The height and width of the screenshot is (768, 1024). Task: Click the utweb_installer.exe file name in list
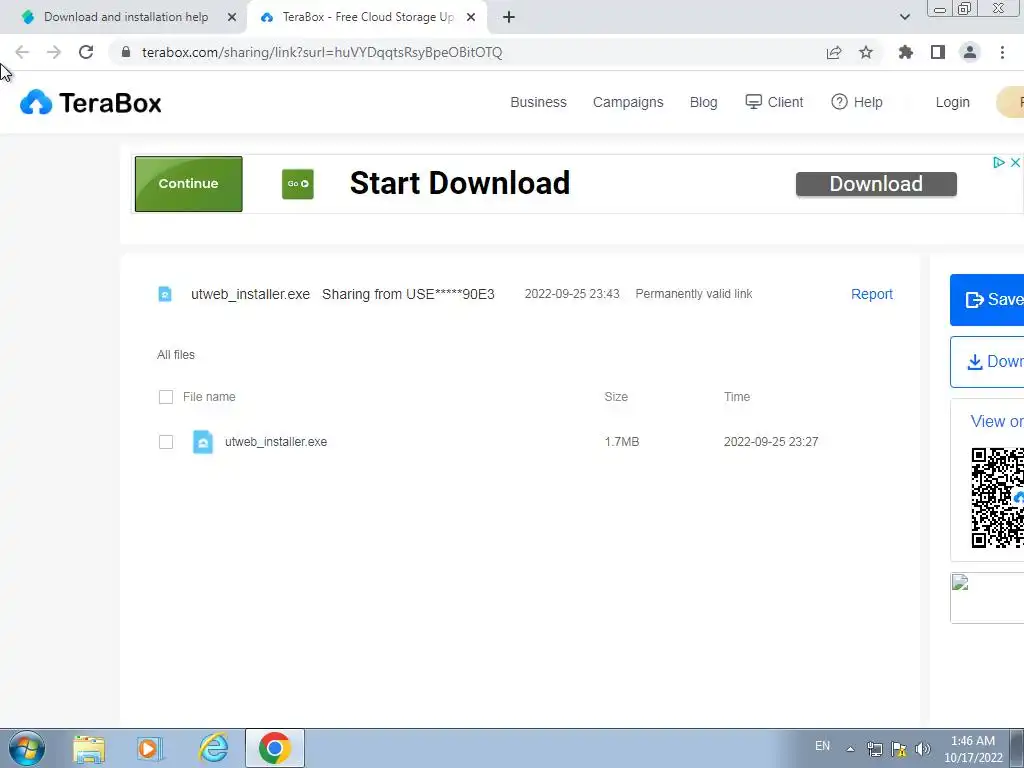click(276, 442)
